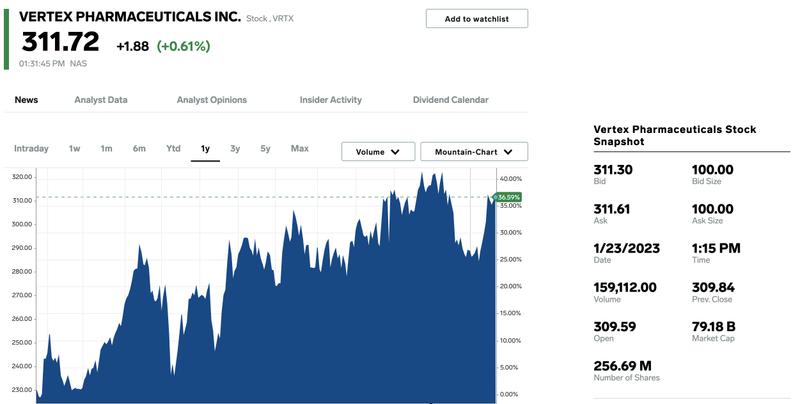Click the 40.00% percent axis label
The image size is (800, 404).
point(510,179)
